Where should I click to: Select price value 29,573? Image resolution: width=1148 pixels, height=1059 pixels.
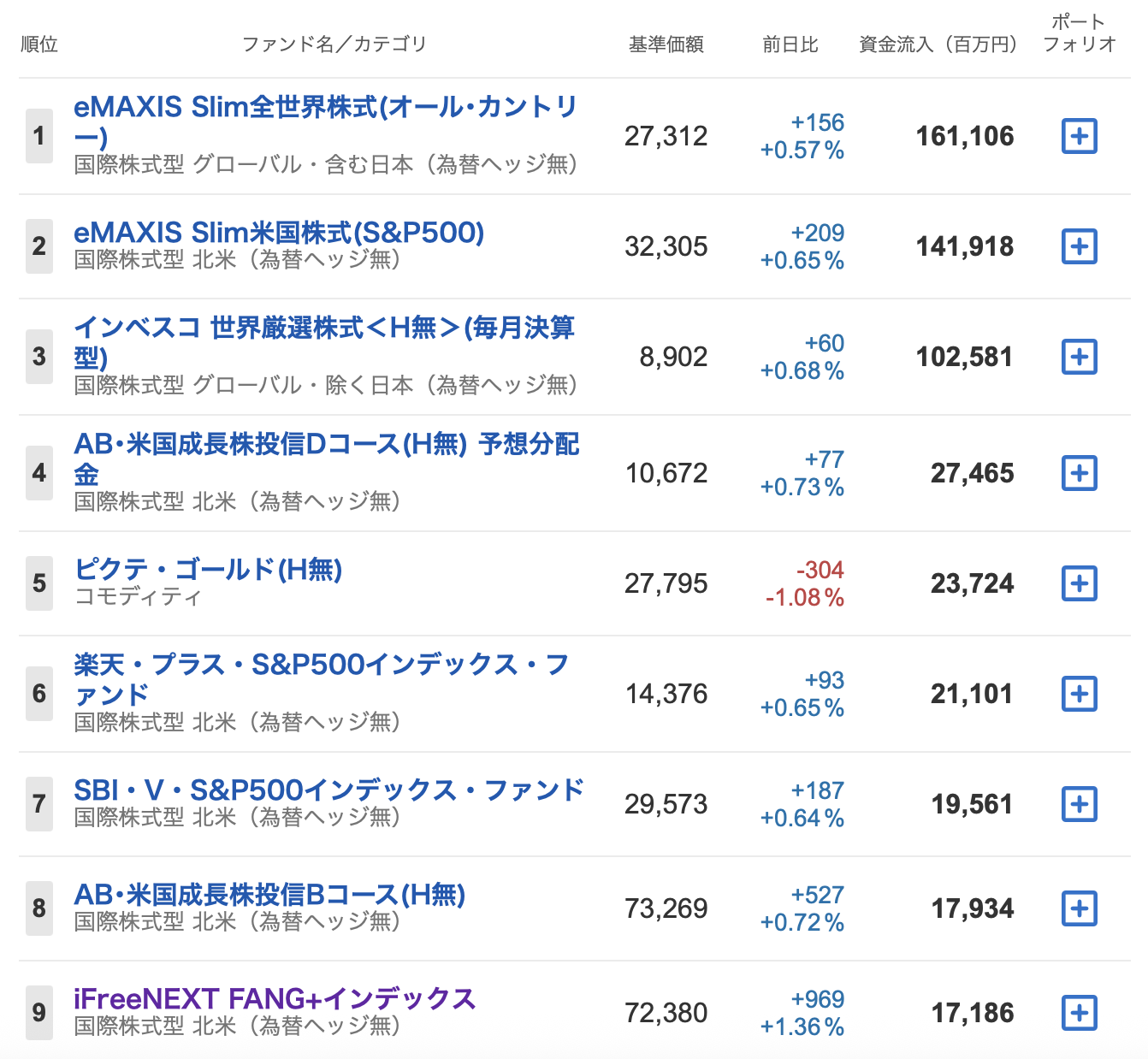point(666,804)
